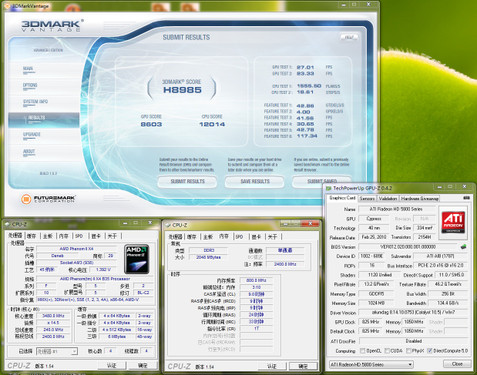The height and width of the screenshot is (375, 477).
Task: Click the GPU score value 8603
Action: point(151,124)
